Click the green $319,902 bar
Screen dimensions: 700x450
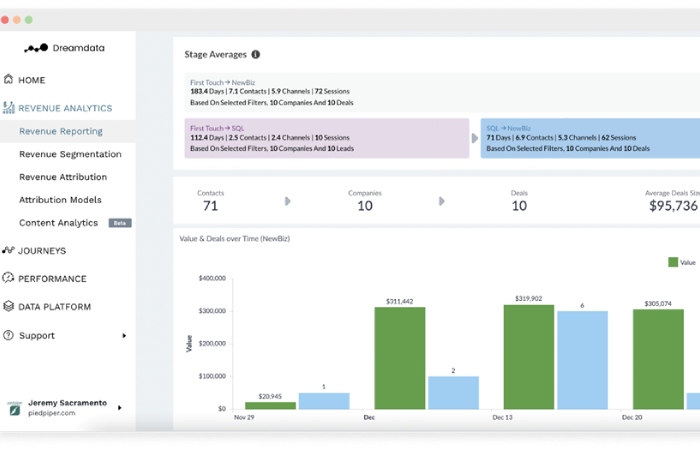pos(529,357)
